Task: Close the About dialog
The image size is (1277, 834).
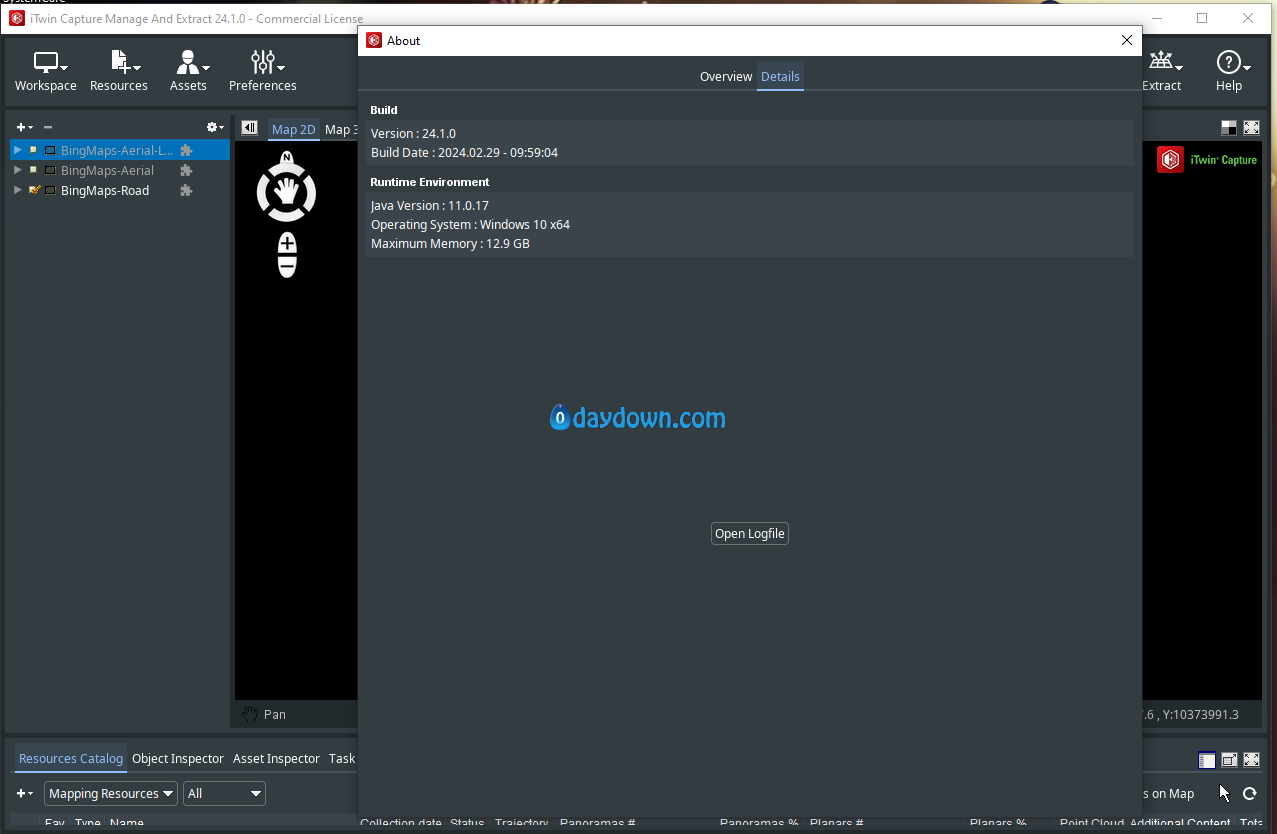Action: click(x=1127, y=40)
